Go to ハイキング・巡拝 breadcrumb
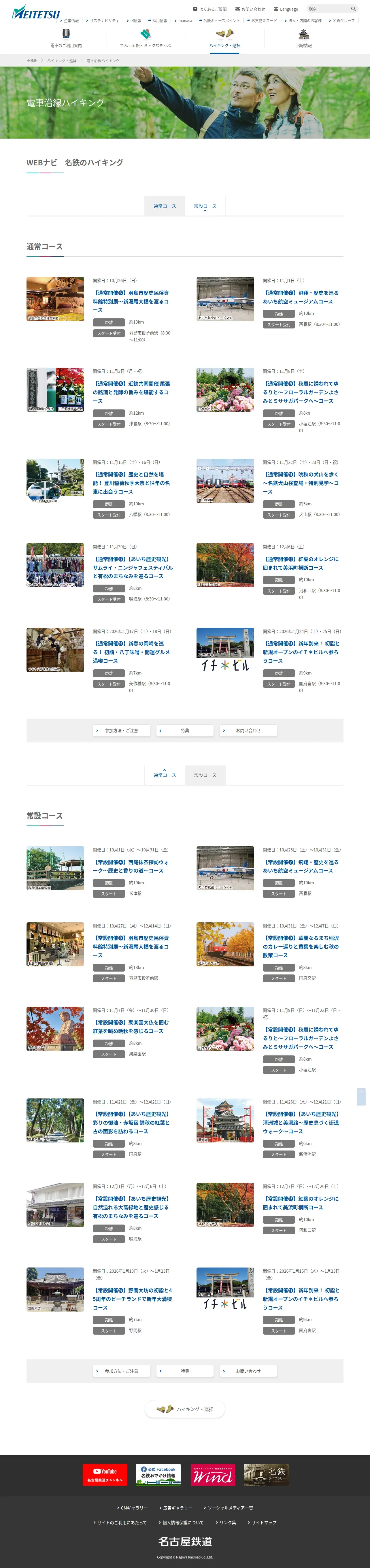 pyautogui.click(x=62, y=61)
